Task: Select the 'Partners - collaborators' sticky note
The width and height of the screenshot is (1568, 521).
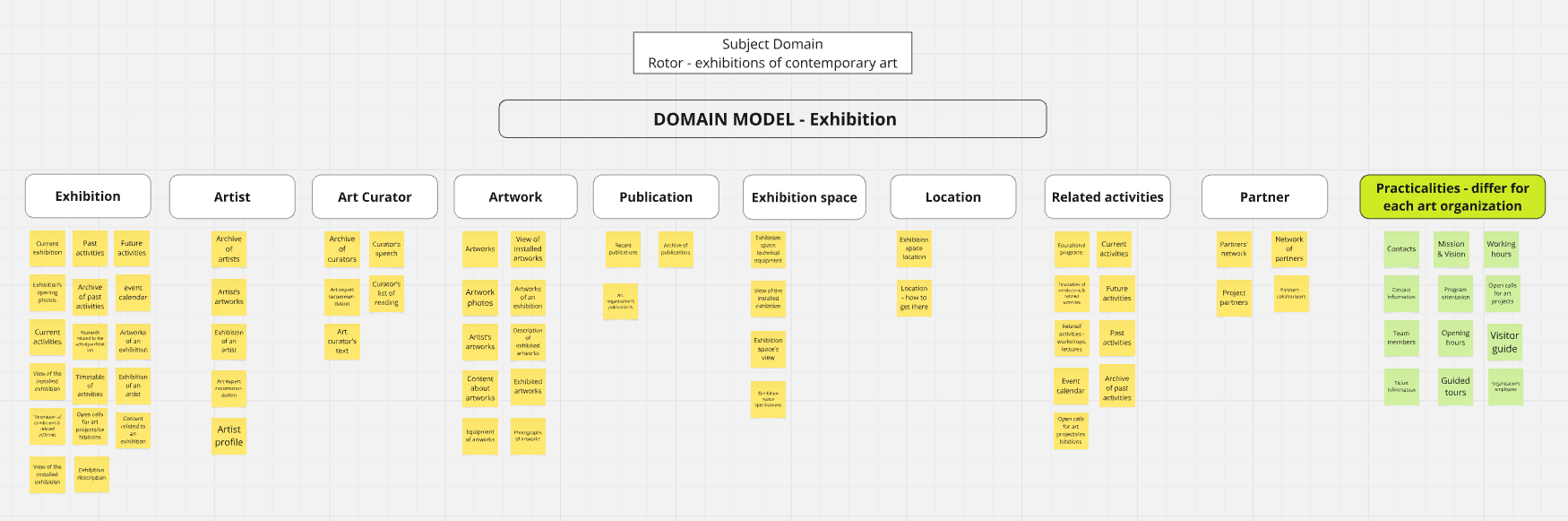Action: [x=1291, y=293]
